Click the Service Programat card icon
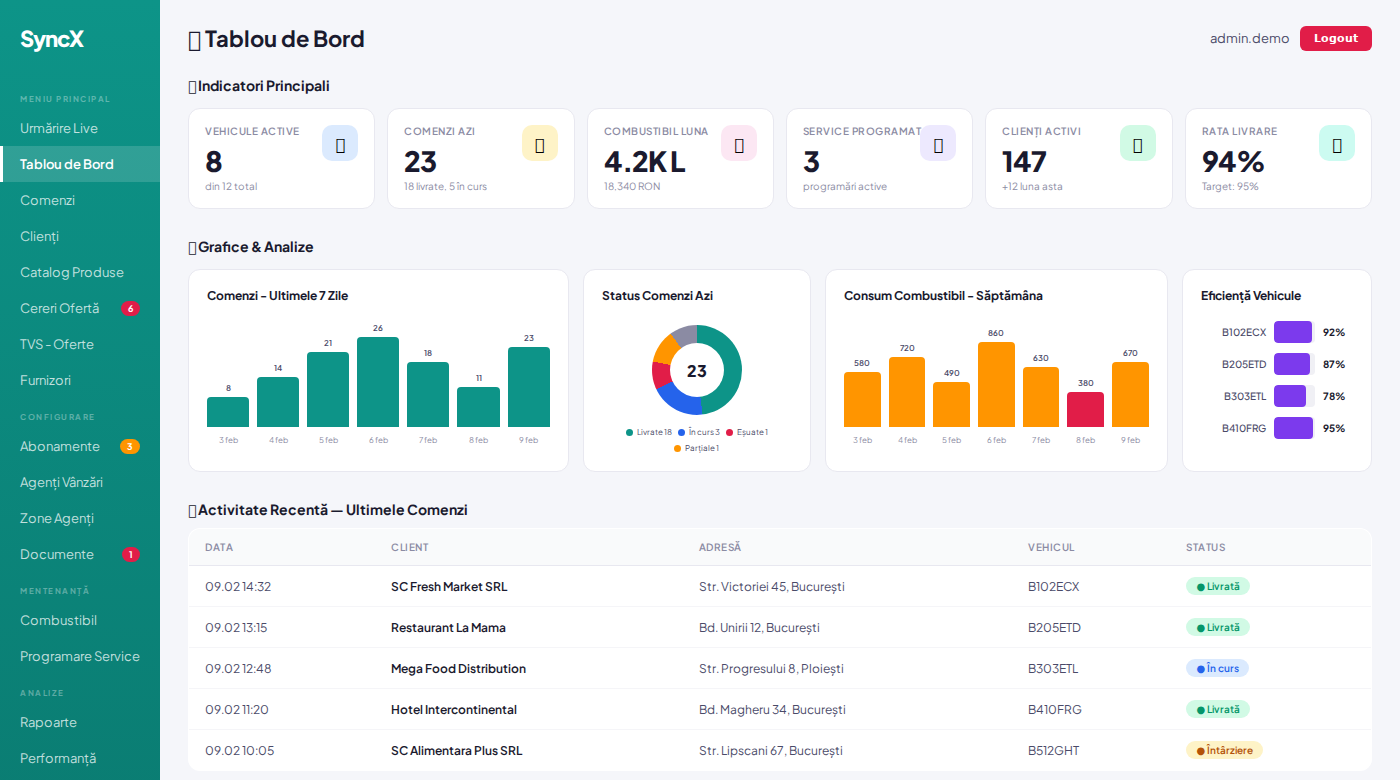1400x780 pixels. [x=938, y=143]
